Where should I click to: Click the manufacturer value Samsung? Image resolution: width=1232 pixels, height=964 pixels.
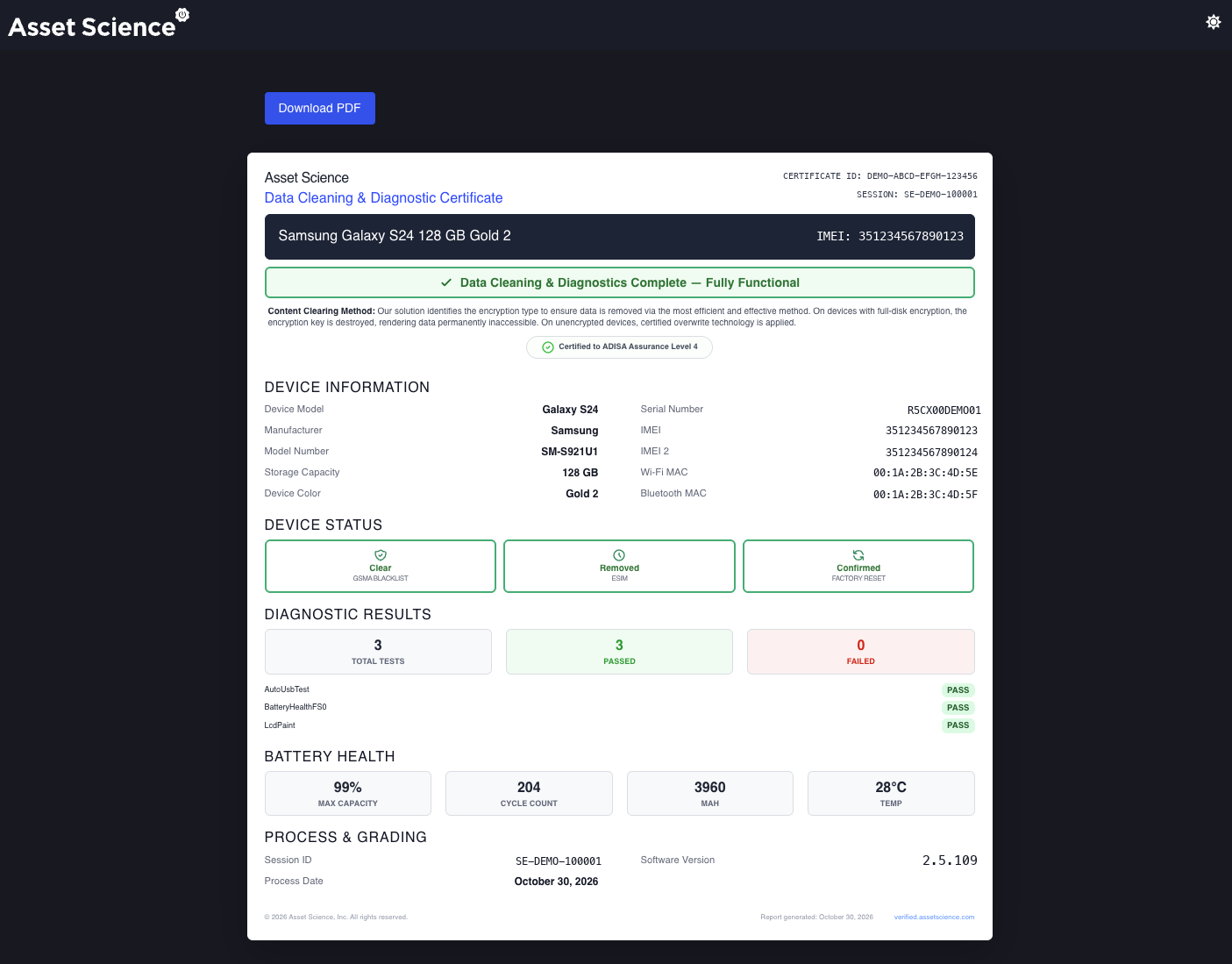(x=575, y=431)
